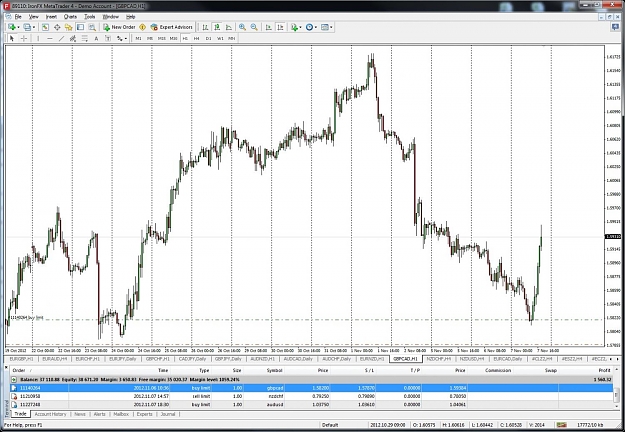Select the Crosshair tool
Screen dimensions: 625x432
(x=24, y=38)
